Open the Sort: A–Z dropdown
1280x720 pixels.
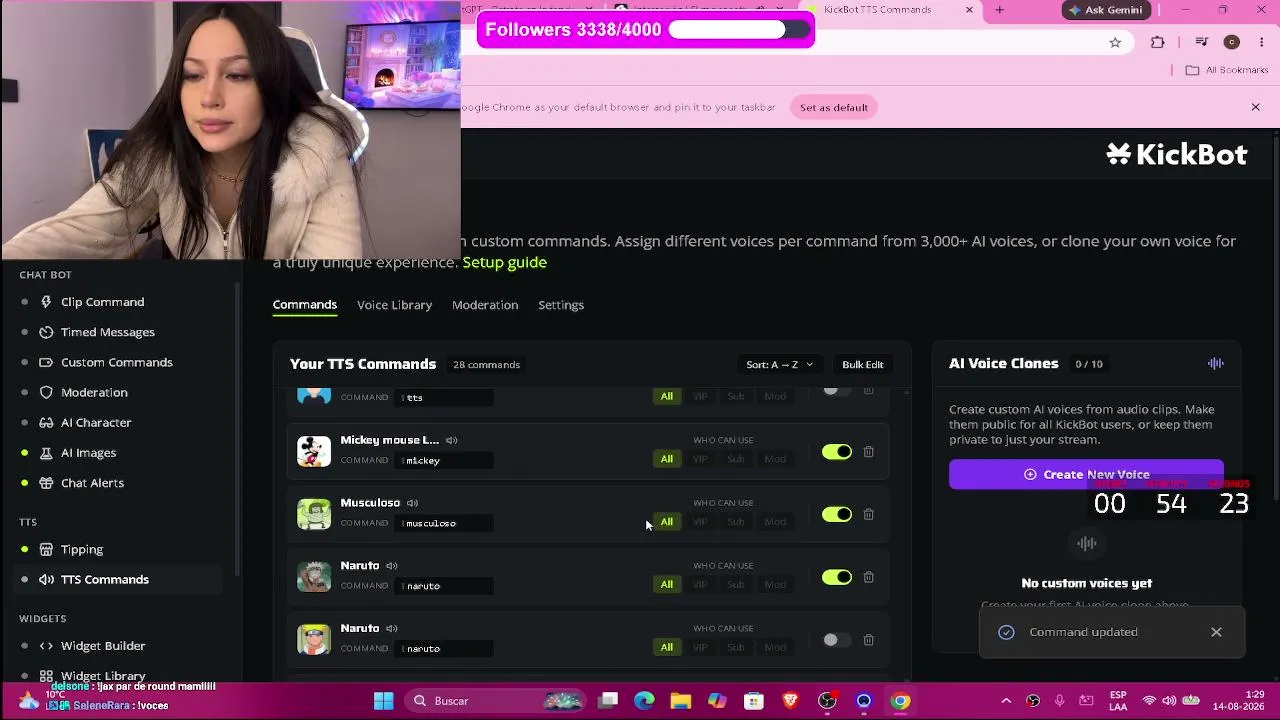[x=780, y=364]
